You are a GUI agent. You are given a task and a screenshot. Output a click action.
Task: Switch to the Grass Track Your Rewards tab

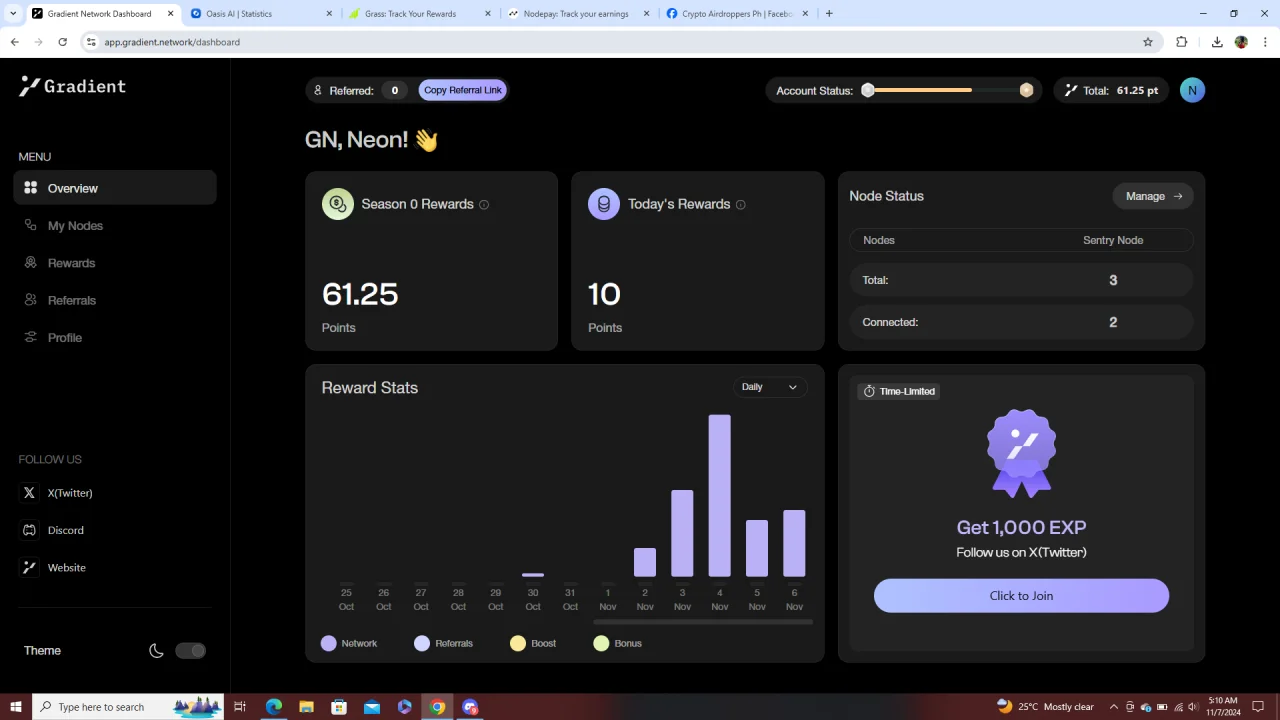tap(418, 14)
